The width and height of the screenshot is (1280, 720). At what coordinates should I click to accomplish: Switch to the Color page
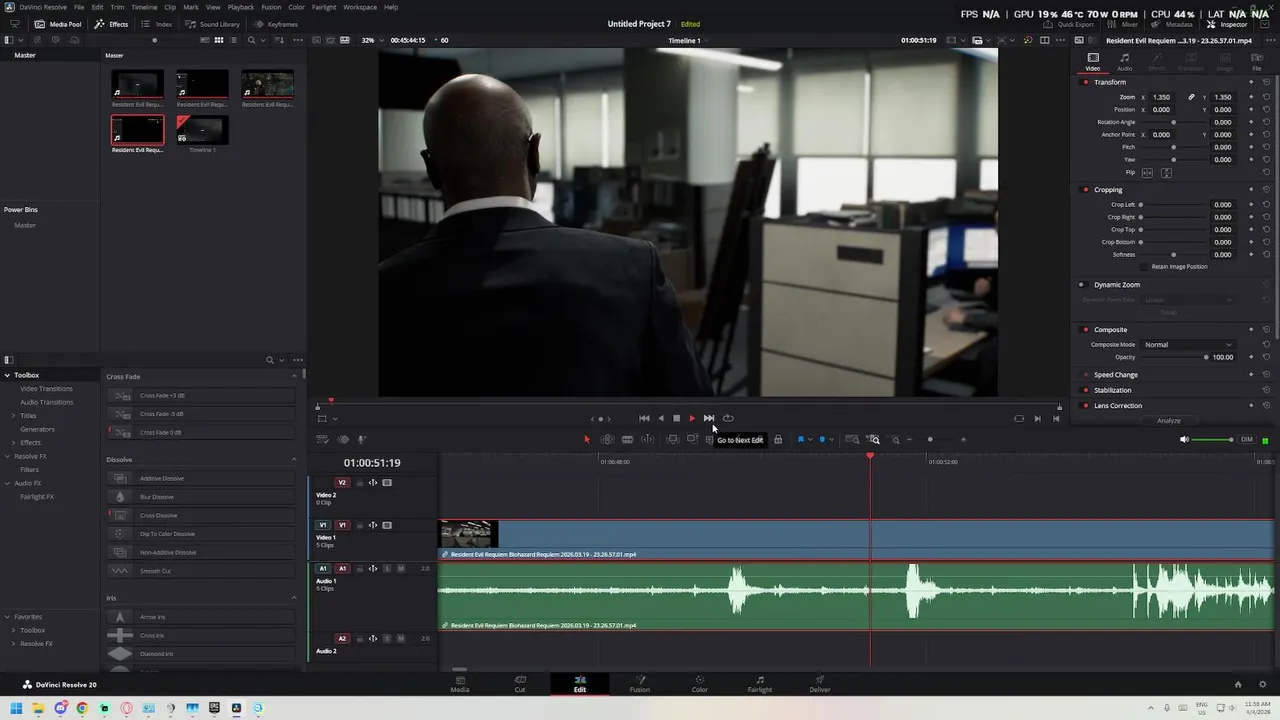point(699,684)
